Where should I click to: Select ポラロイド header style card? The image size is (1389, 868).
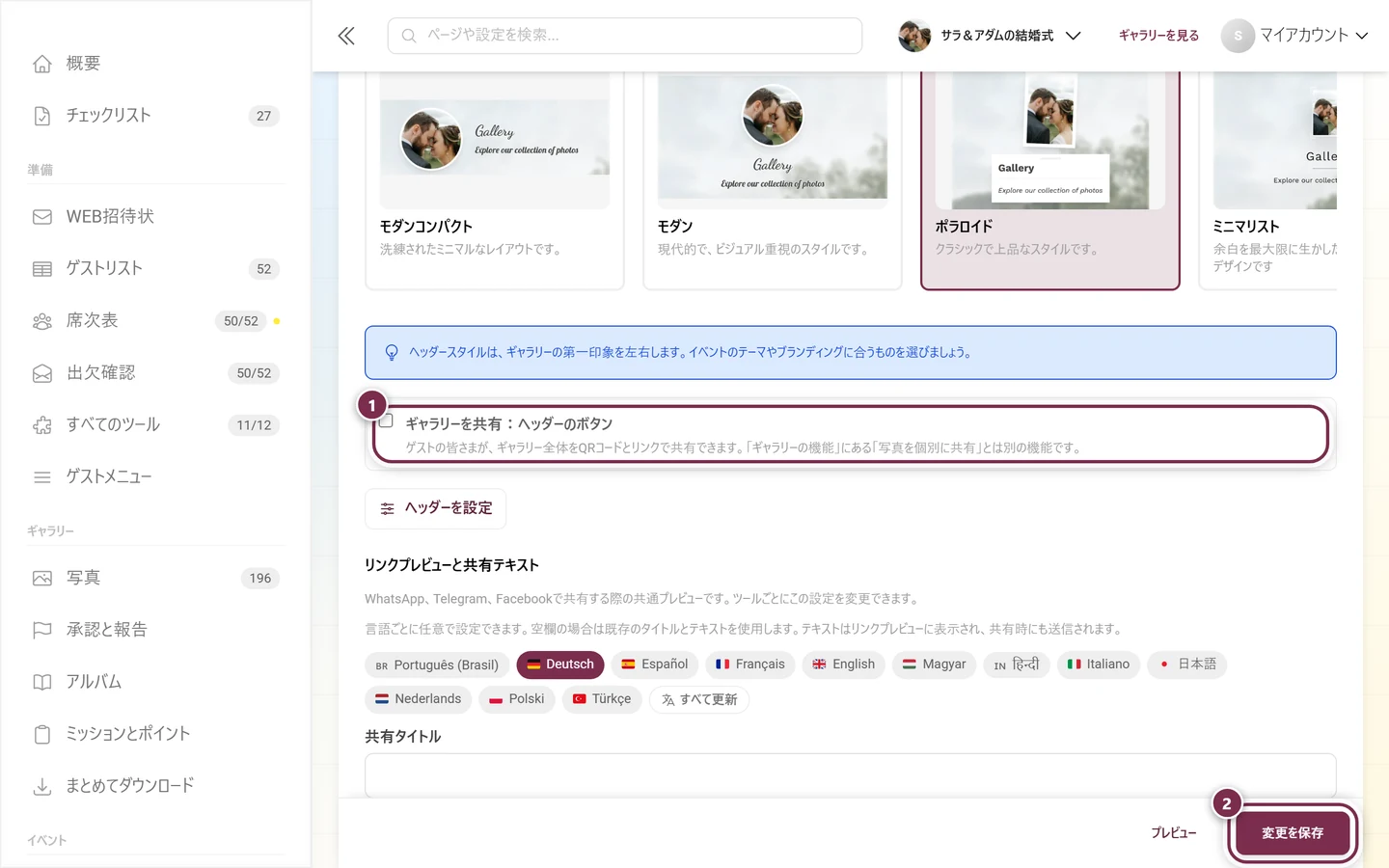1050,180
